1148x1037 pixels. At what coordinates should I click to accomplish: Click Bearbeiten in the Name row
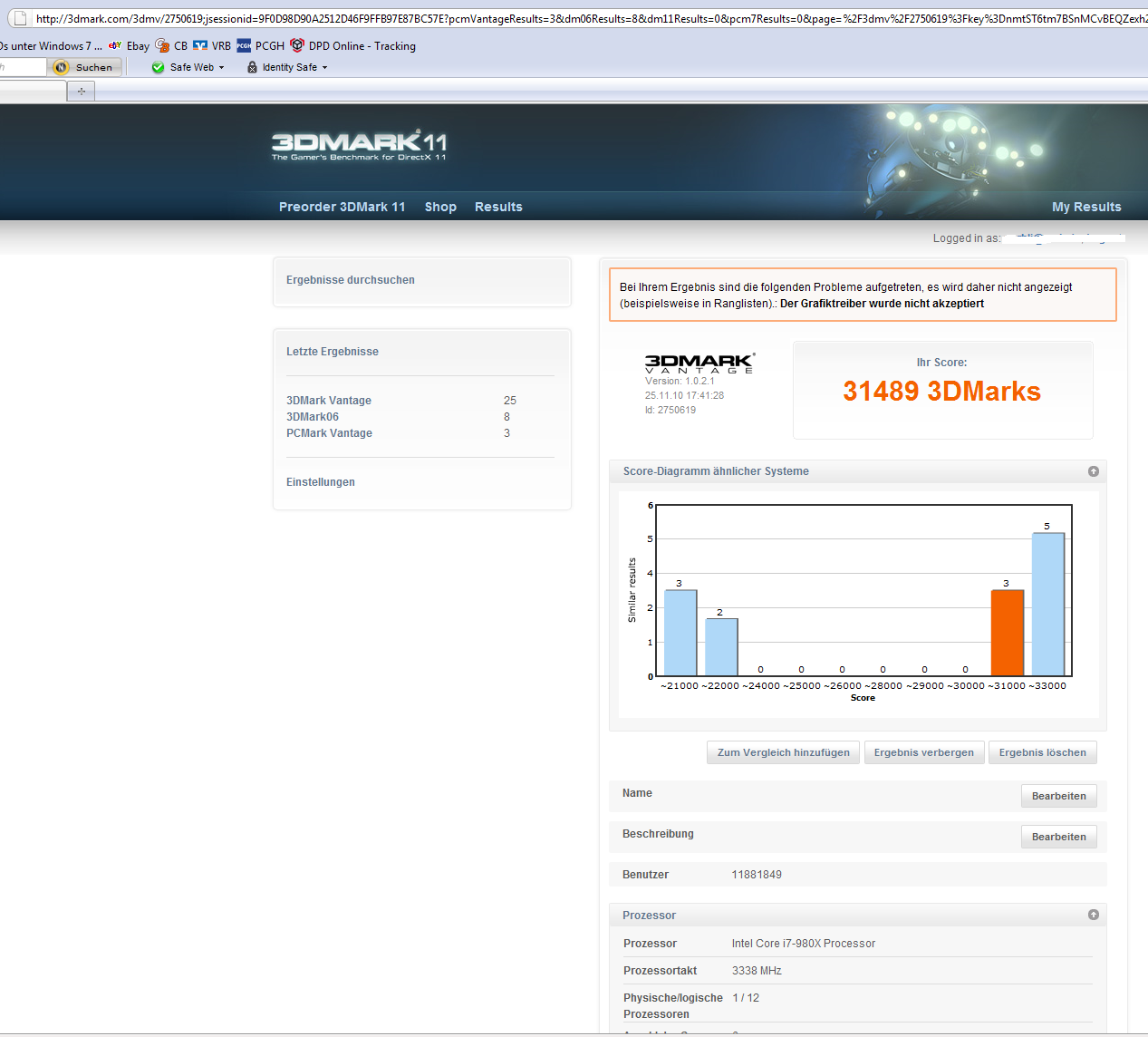coord(1059,796)
